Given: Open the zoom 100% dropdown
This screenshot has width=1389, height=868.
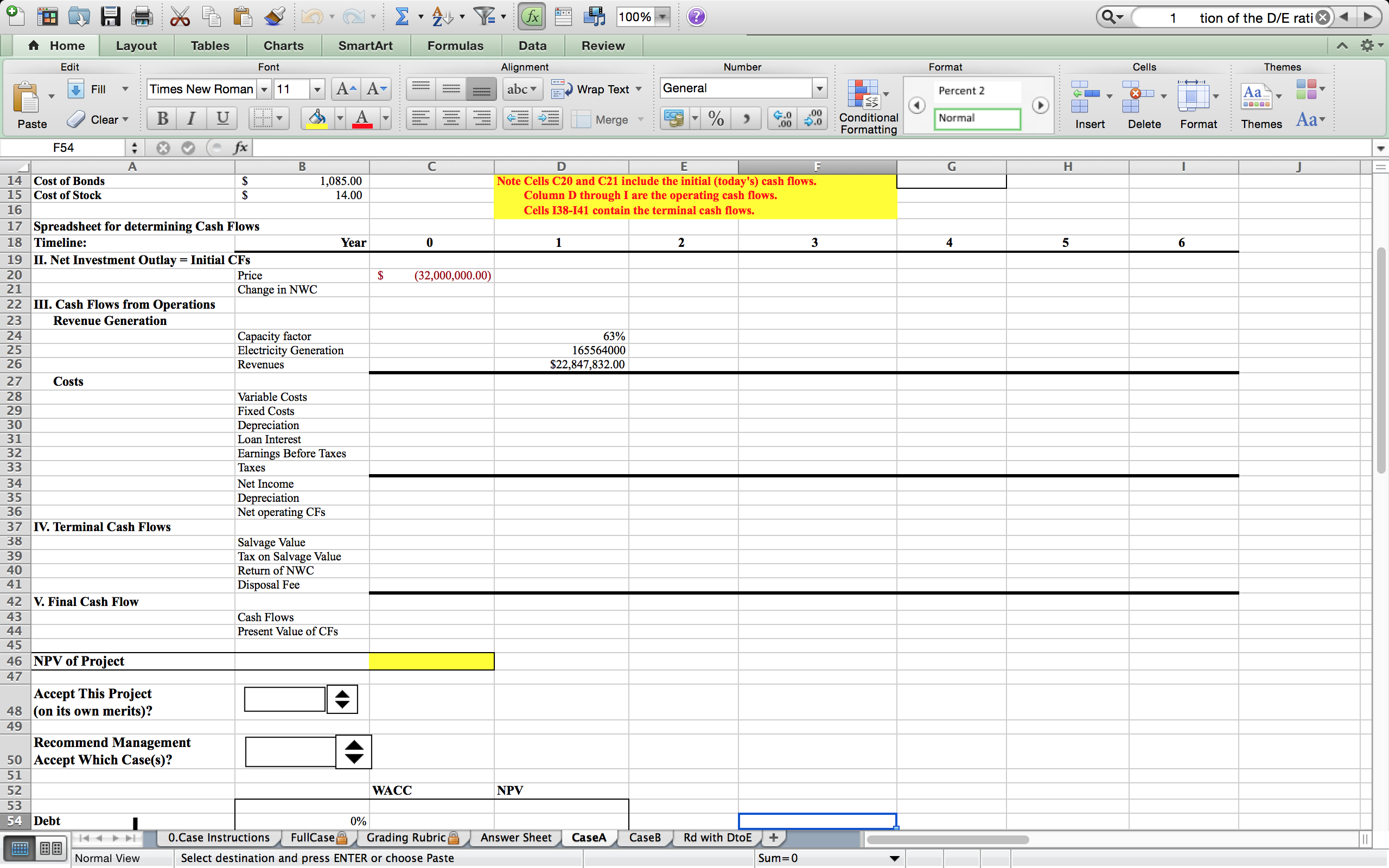Looking at the screenshot, I should [x=663, y=17].
